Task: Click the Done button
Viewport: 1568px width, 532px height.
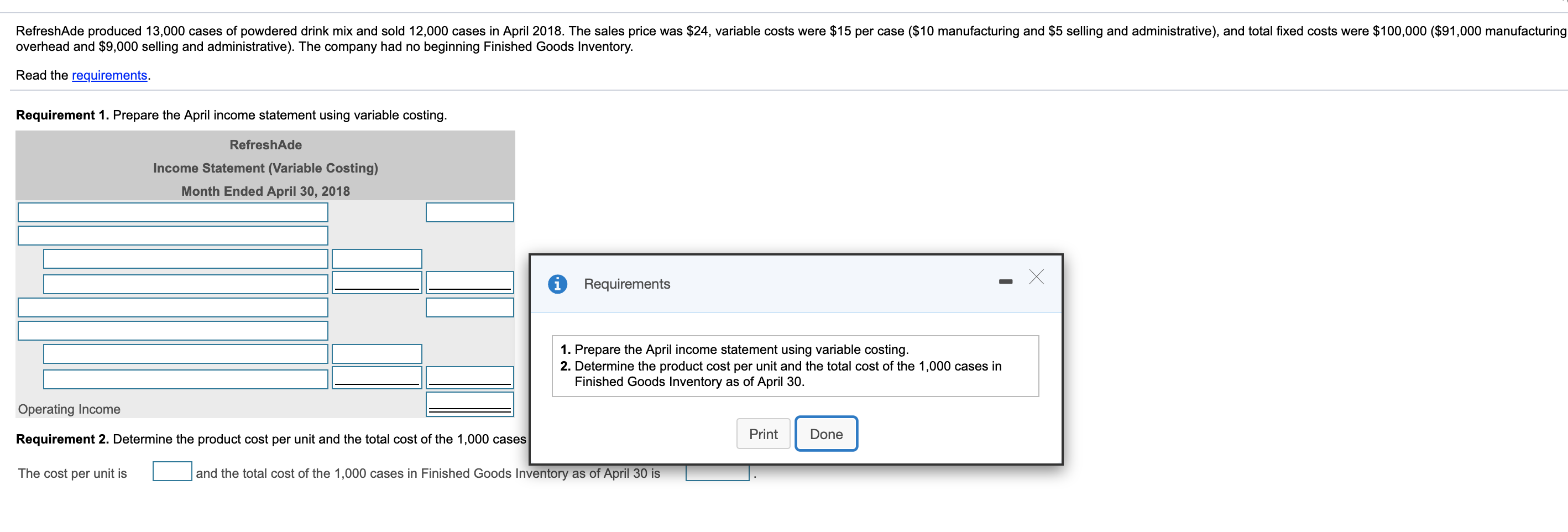Action: pos(826,434)
